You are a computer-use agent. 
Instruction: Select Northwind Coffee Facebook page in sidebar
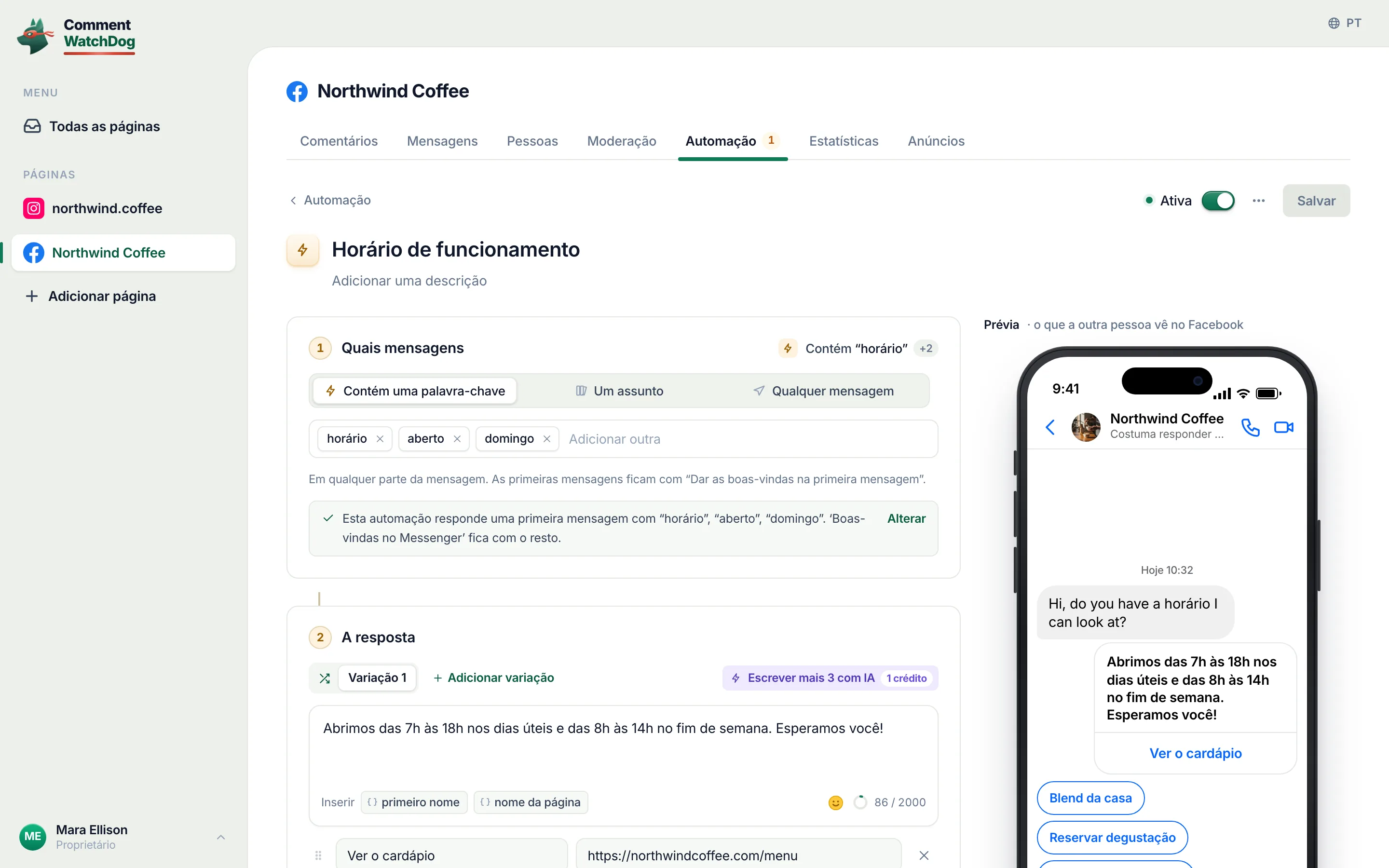coord(123,253)
